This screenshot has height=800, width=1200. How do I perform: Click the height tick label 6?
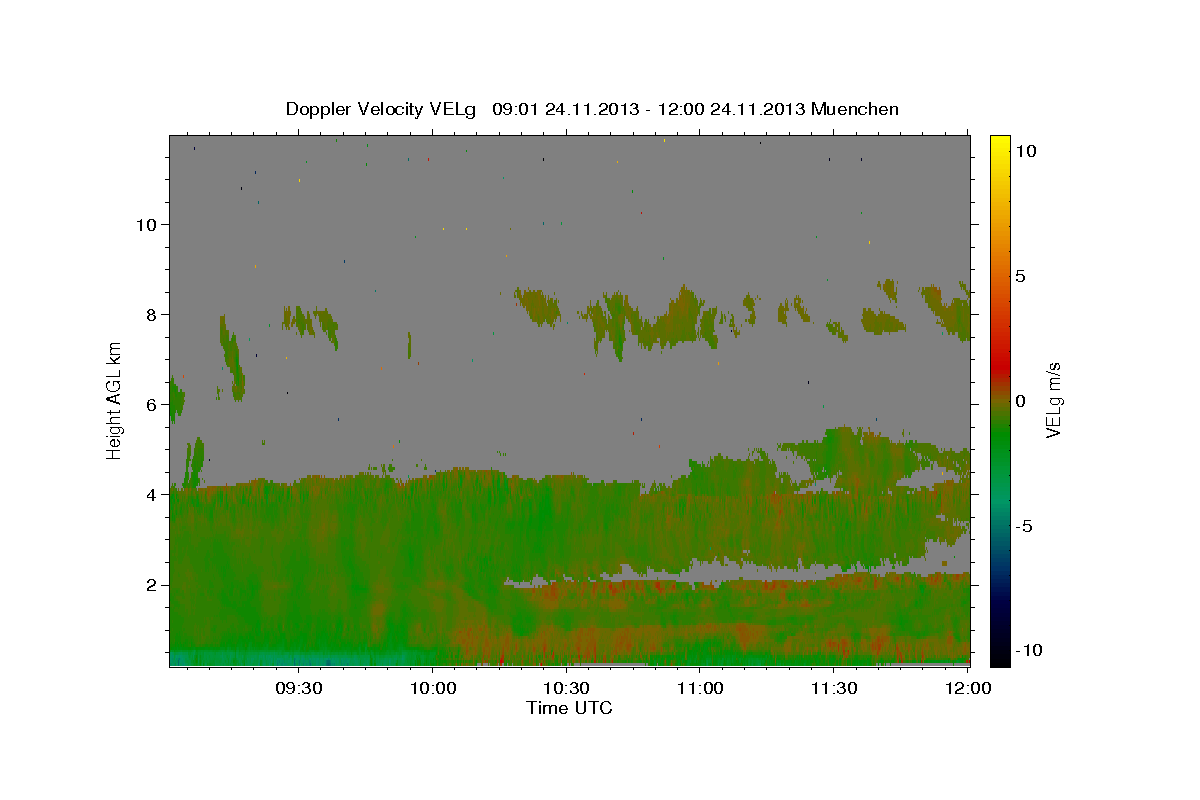(x=150, y=404)
